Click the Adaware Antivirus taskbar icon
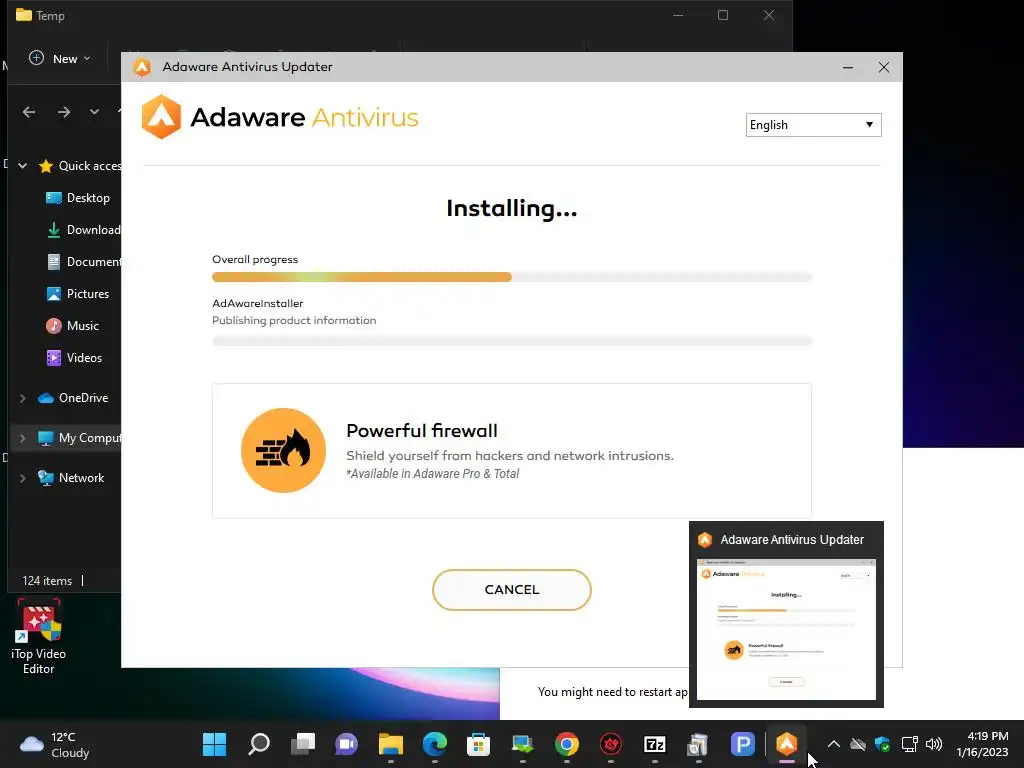 pyautogui.click(x=786, y=744)
